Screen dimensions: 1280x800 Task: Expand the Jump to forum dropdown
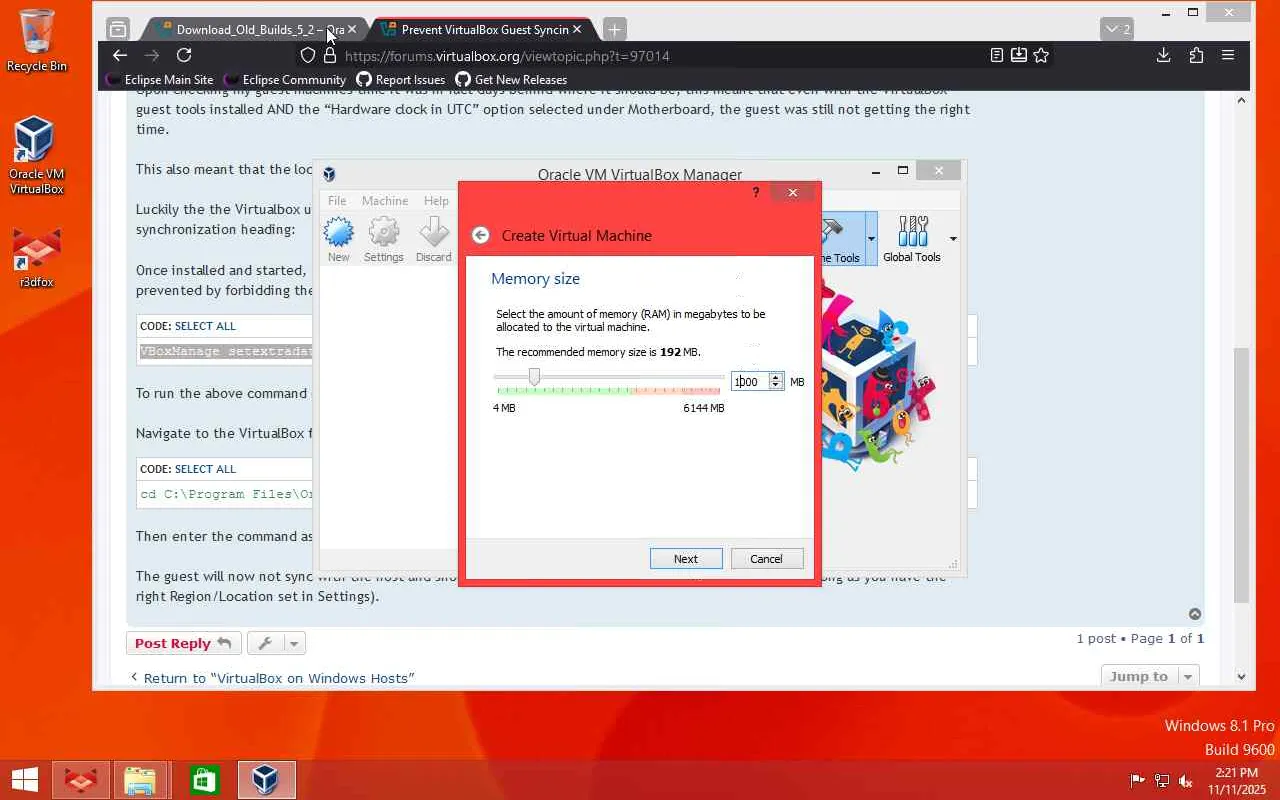click(1150, 677)
